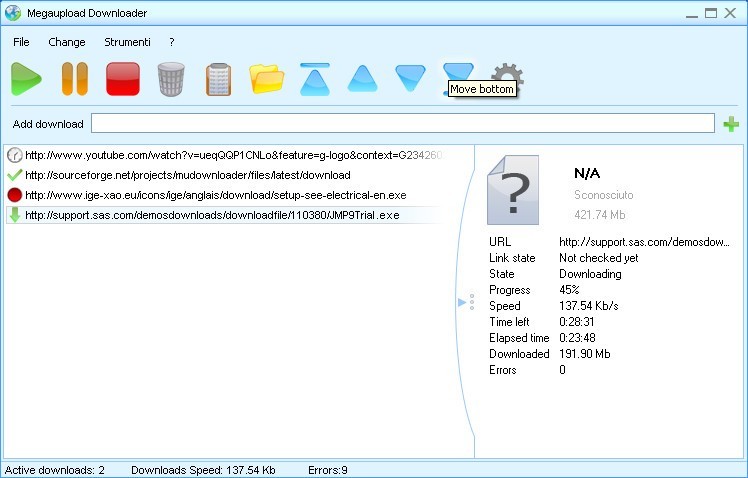This screenshot has height=478, width=748.
Task: Click the 'Downloading' state value
Action: (590, 274)
